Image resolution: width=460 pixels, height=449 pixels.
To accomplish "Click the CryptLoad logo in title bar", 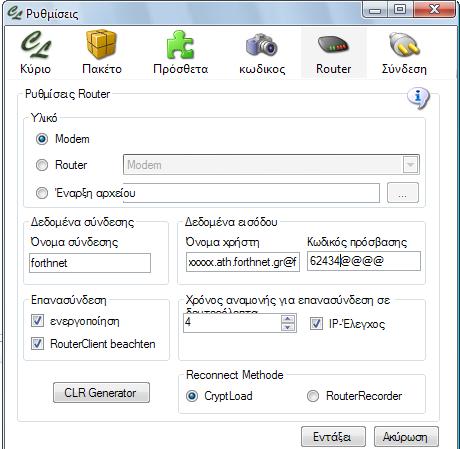I will pos(15,13).
